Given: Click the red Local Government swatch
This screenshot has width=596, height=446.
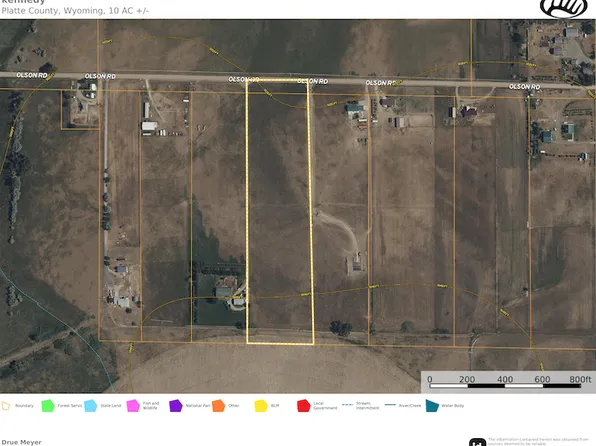Looking at the screenshot, I should pyautogui.click(x=304, y=406).
